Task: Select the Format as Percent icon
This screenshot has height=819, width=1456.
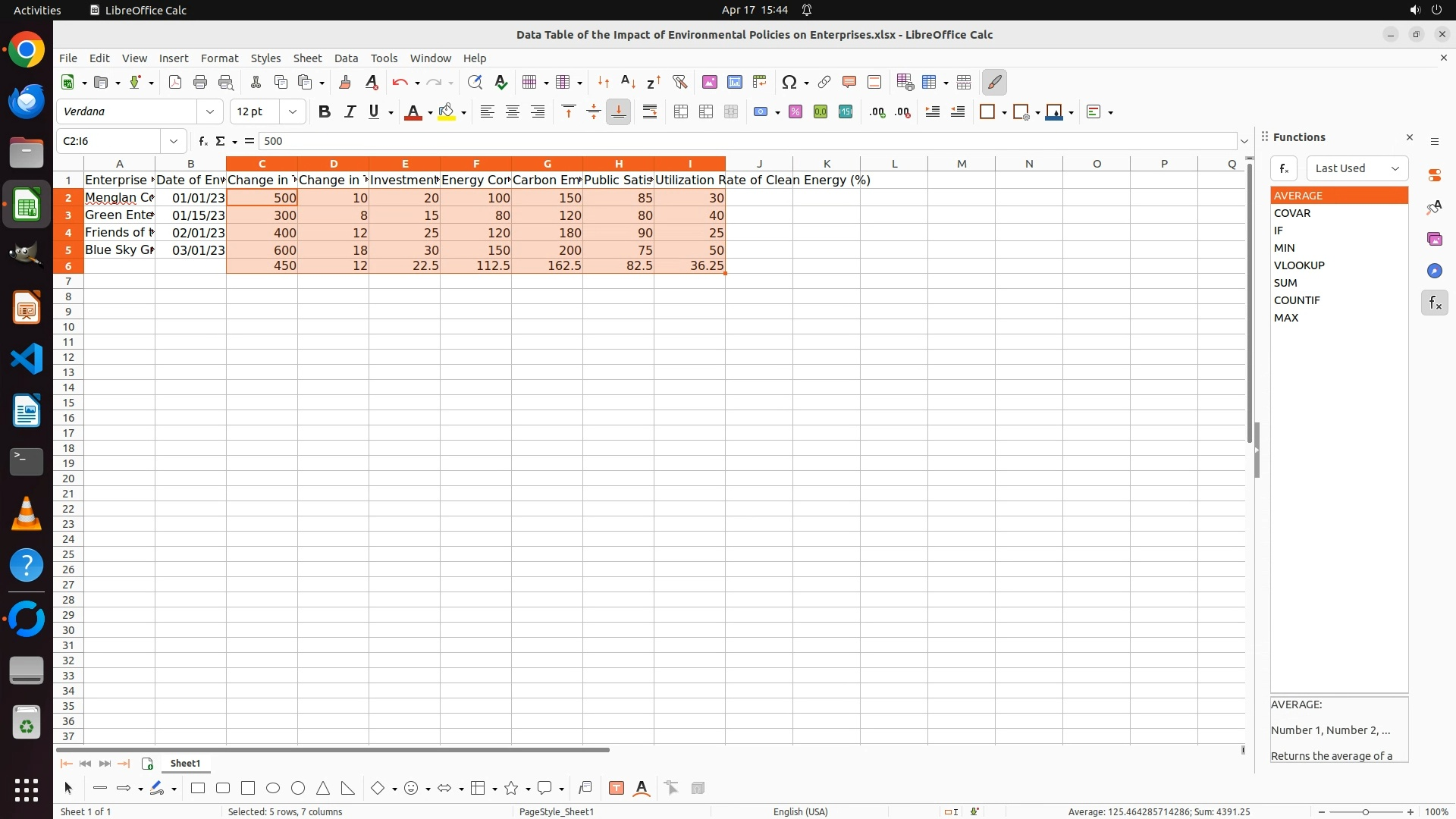Action: [x=795, y=111]
